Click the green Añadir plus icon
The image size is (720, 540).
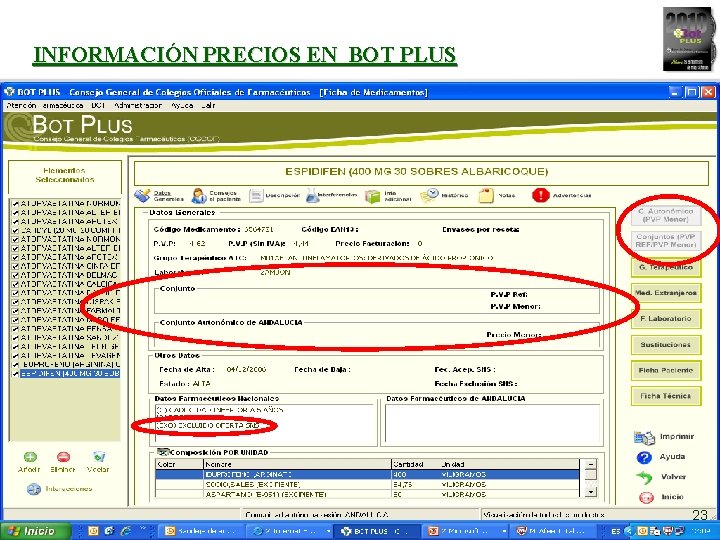30,457
